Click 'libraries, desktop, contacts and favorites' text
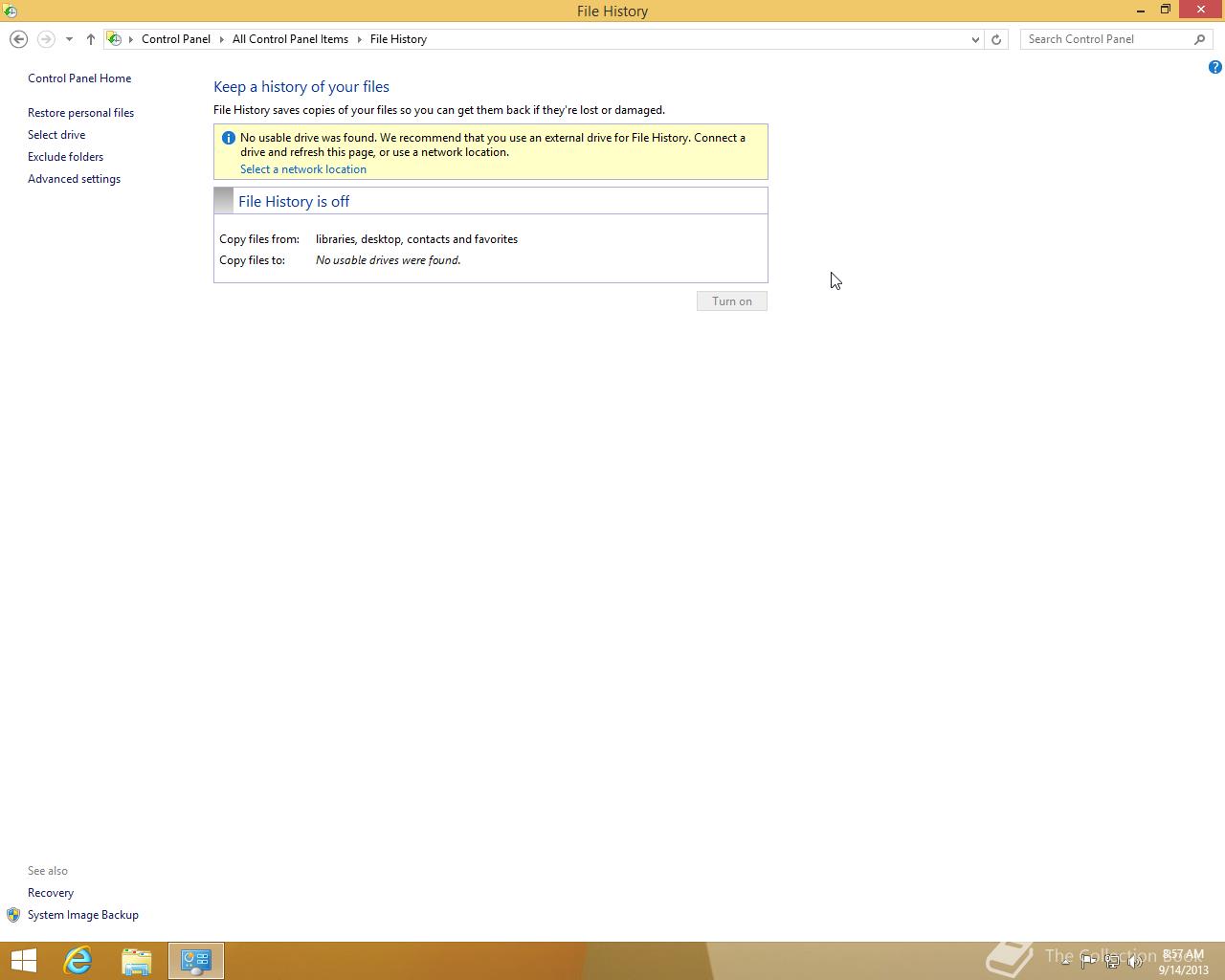 tap(416, 239)
